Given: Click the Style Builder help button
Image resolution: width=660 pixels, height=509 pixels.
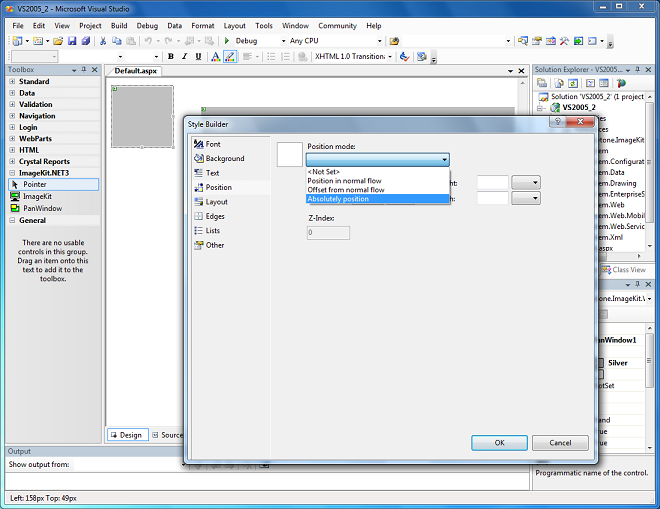Looking at the screenshot, I should coord(558,122).
